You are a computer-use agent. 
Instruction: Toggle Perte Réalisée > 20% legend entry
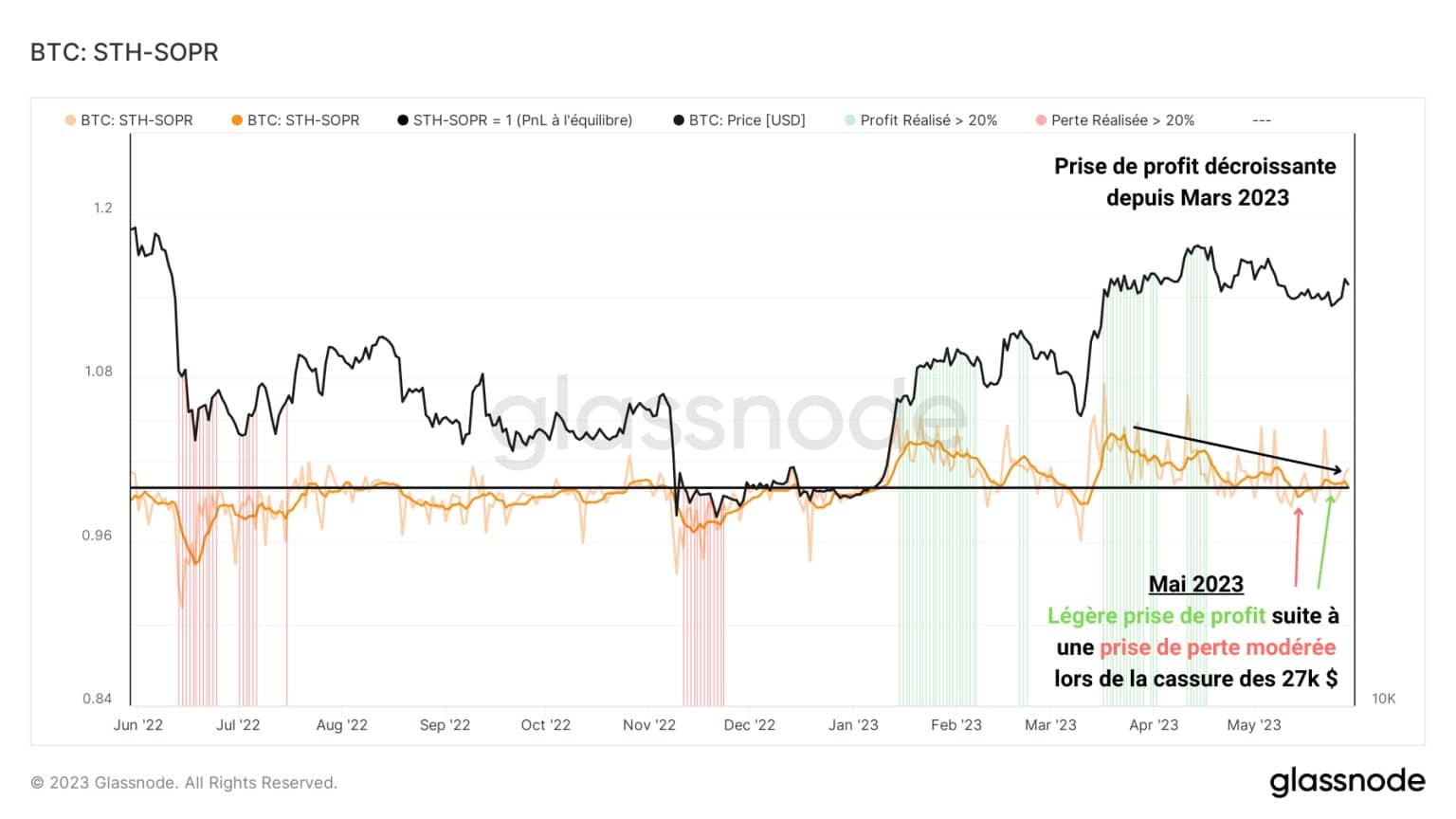pos(1116,120)
